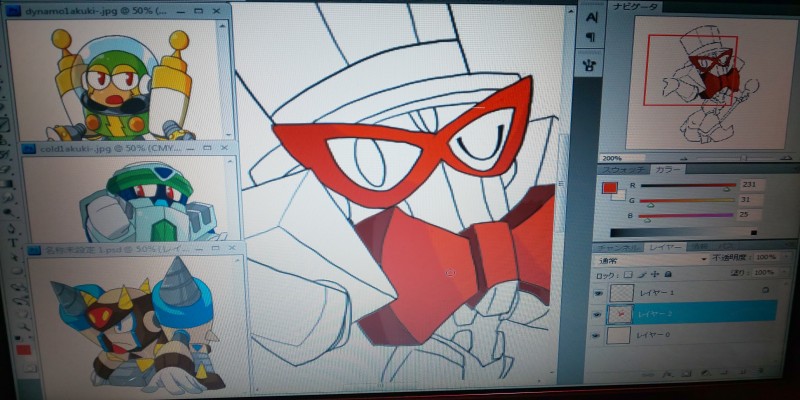This screenshot has height=400, width=800.
Task: Click the R value field showing 231
Action: pyautogui.click(x=752, y=185)
